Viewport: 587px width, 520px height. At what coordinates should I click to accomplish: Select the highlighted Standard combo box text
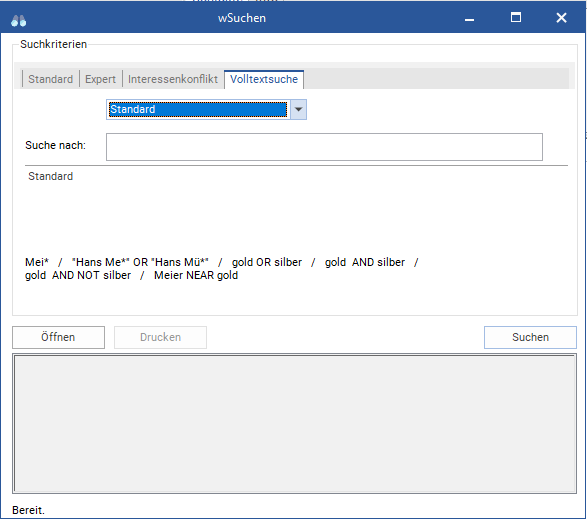coord(198,109)
